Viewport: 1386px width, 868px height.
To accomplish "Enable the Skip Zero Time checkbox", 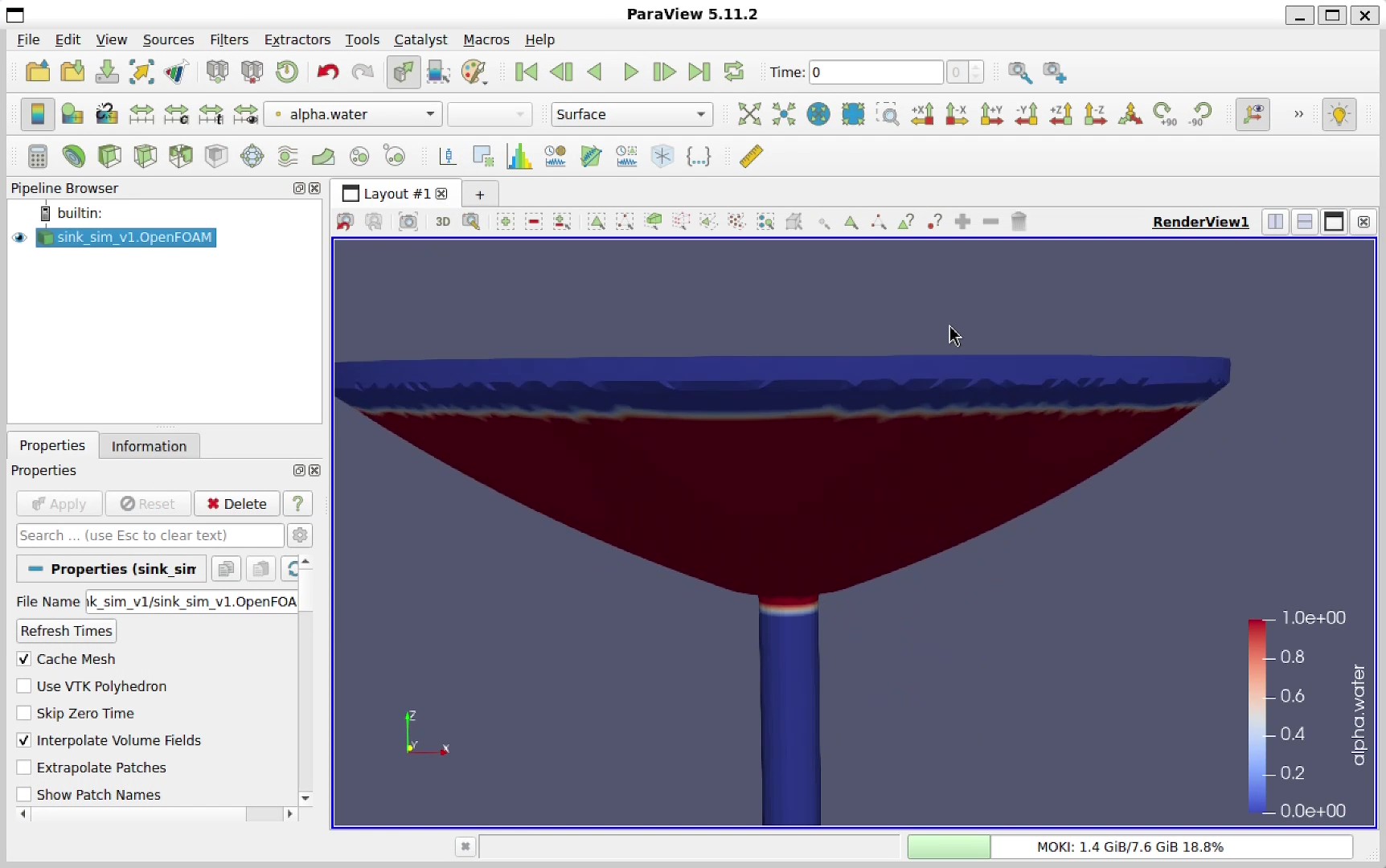I will (x=24, y=714).
